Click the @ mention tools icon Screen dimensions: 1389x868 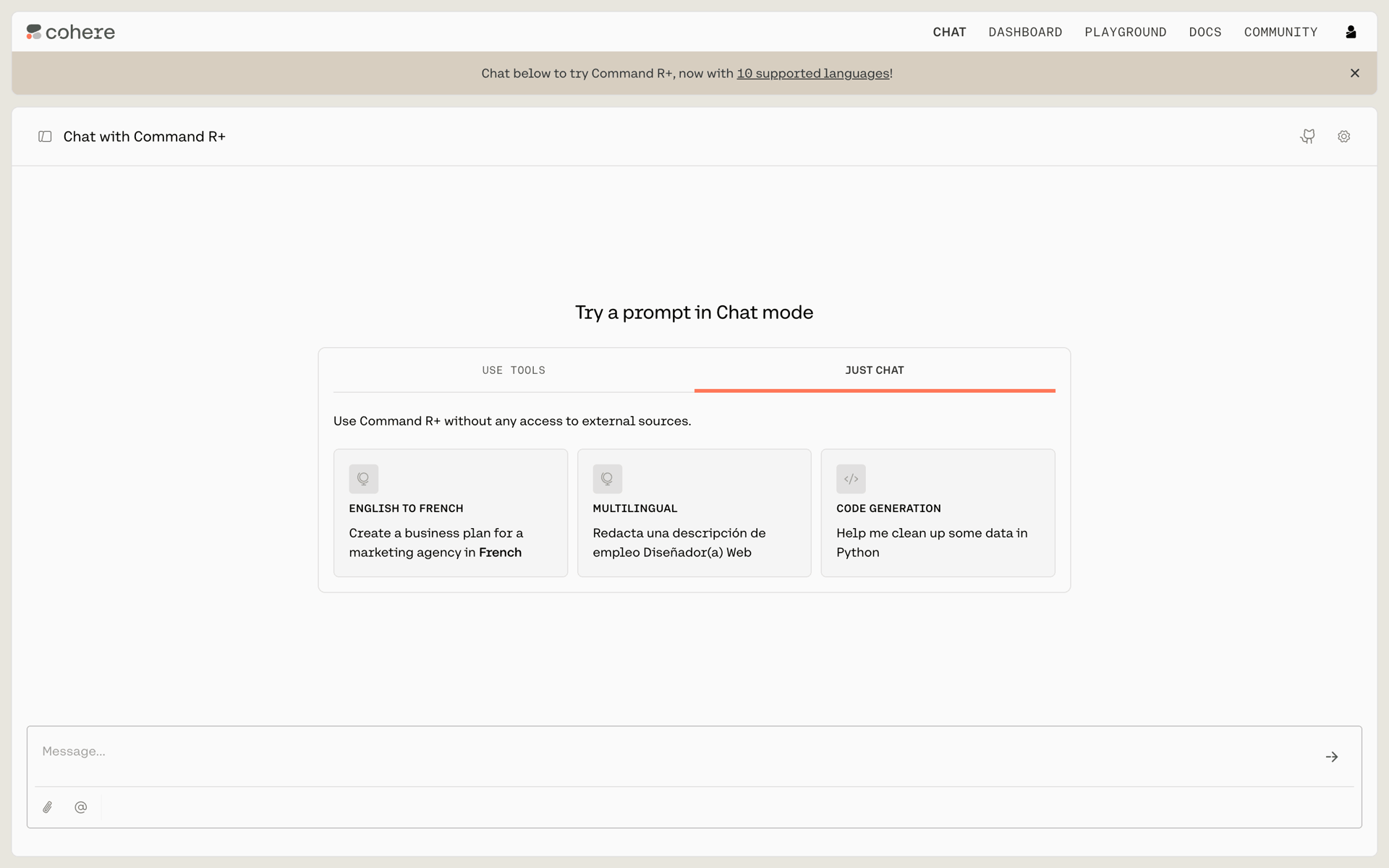pos(81,807)
